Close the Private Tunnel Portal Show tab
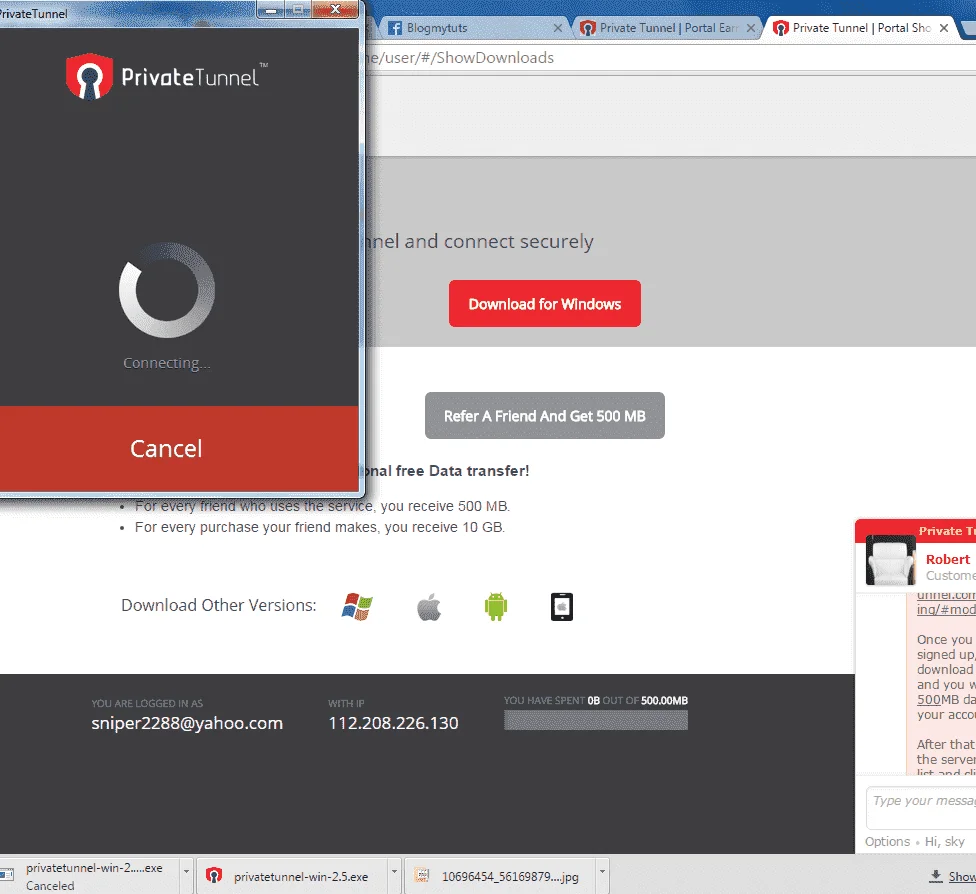976x894 pixels. [x=944, y=28]
